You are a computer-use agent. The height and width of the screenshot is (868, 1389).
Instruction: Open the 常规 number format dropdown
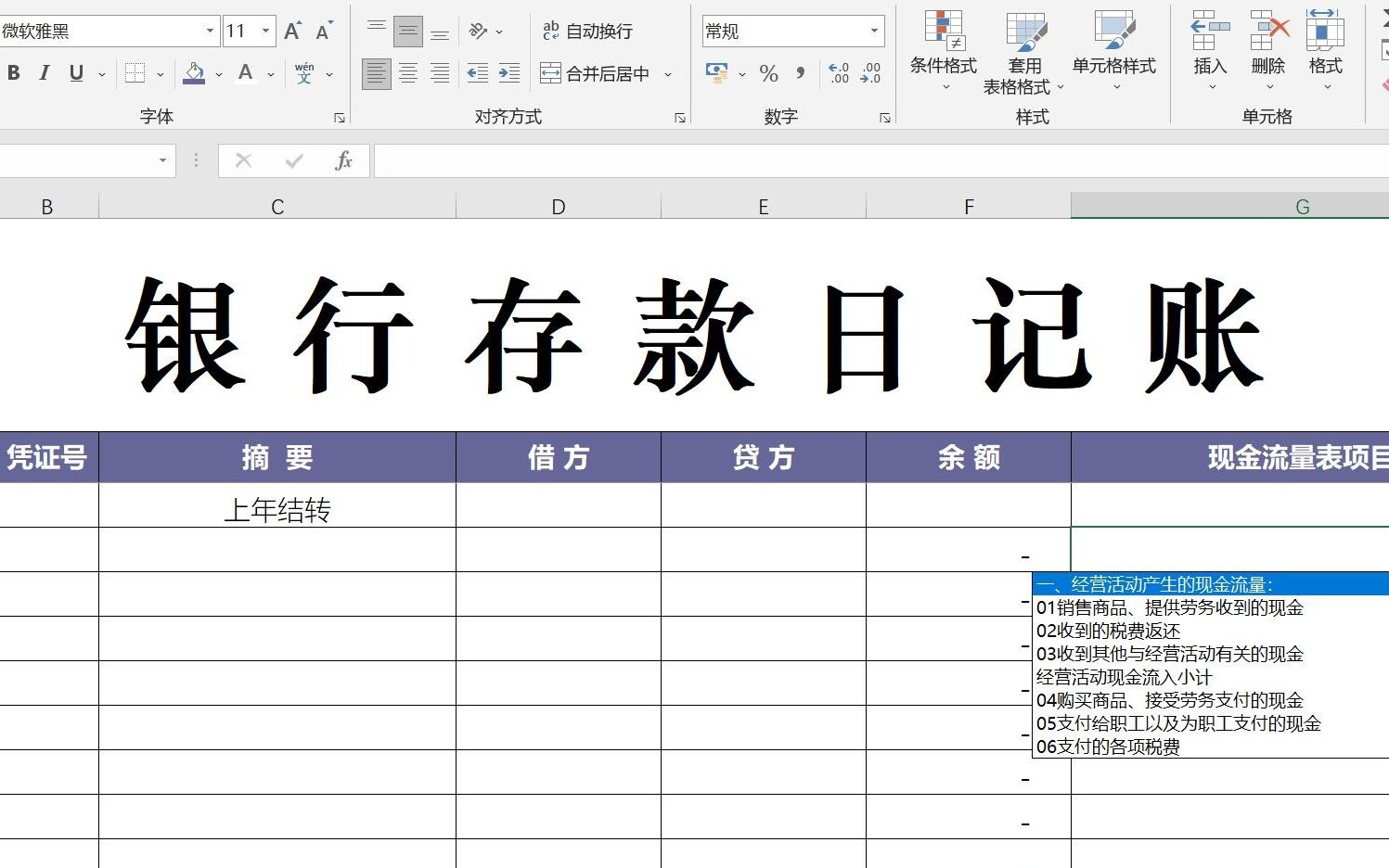click(873, 31)
